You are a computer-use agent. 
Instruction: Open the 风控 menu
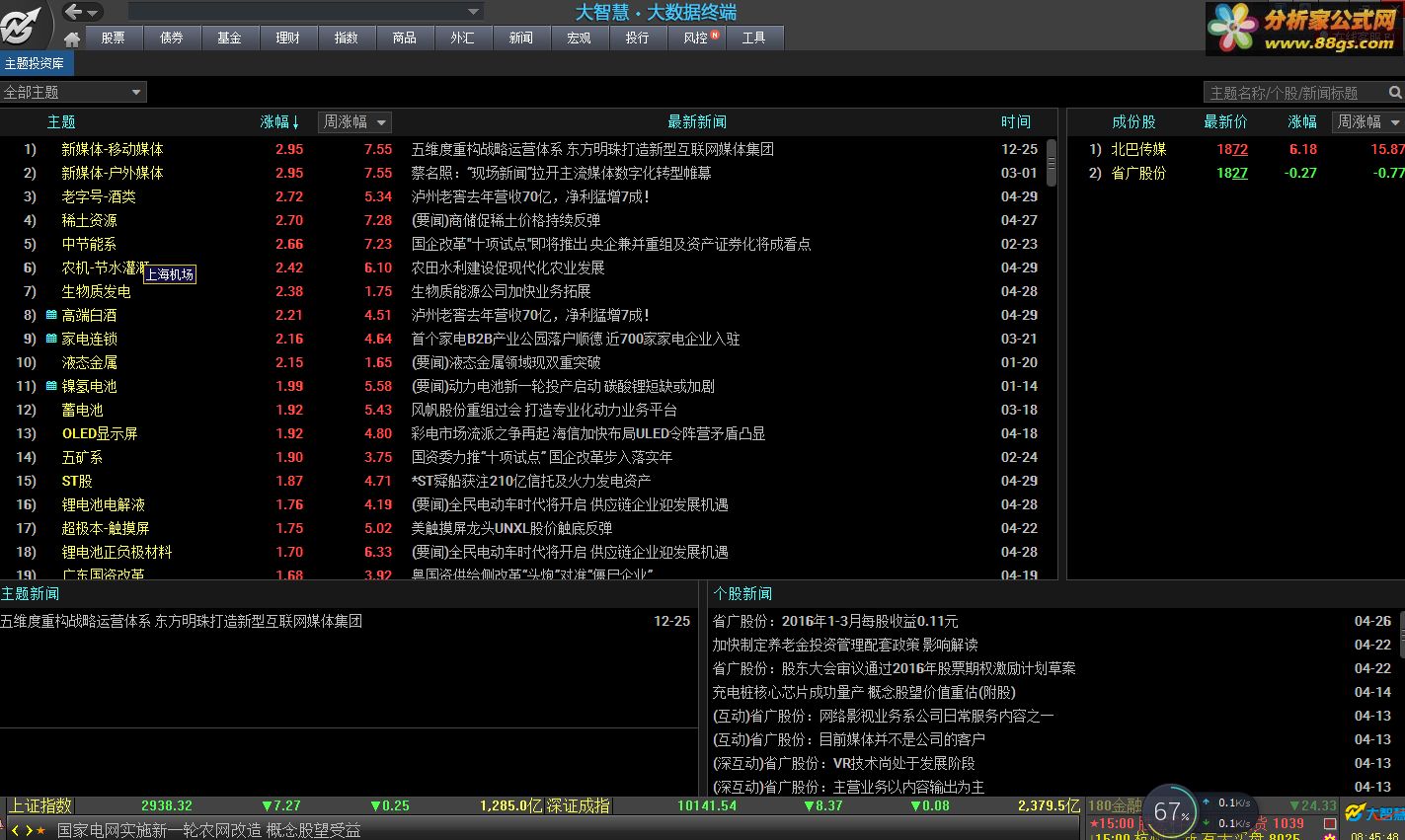(x=696, y=38)
